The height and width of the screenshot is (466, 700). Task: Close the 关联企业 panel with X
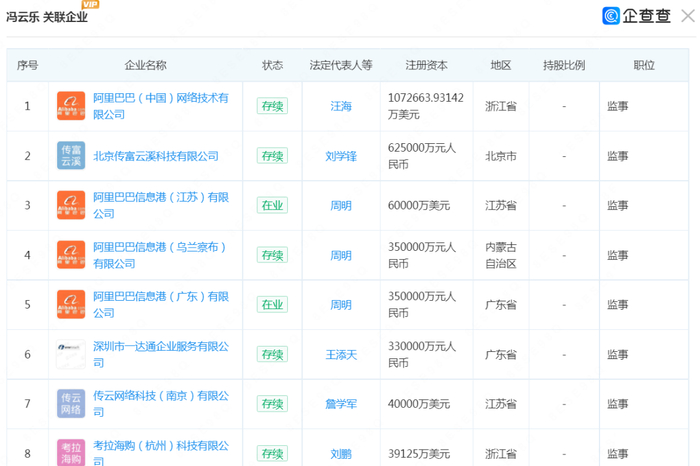point(688,16)
